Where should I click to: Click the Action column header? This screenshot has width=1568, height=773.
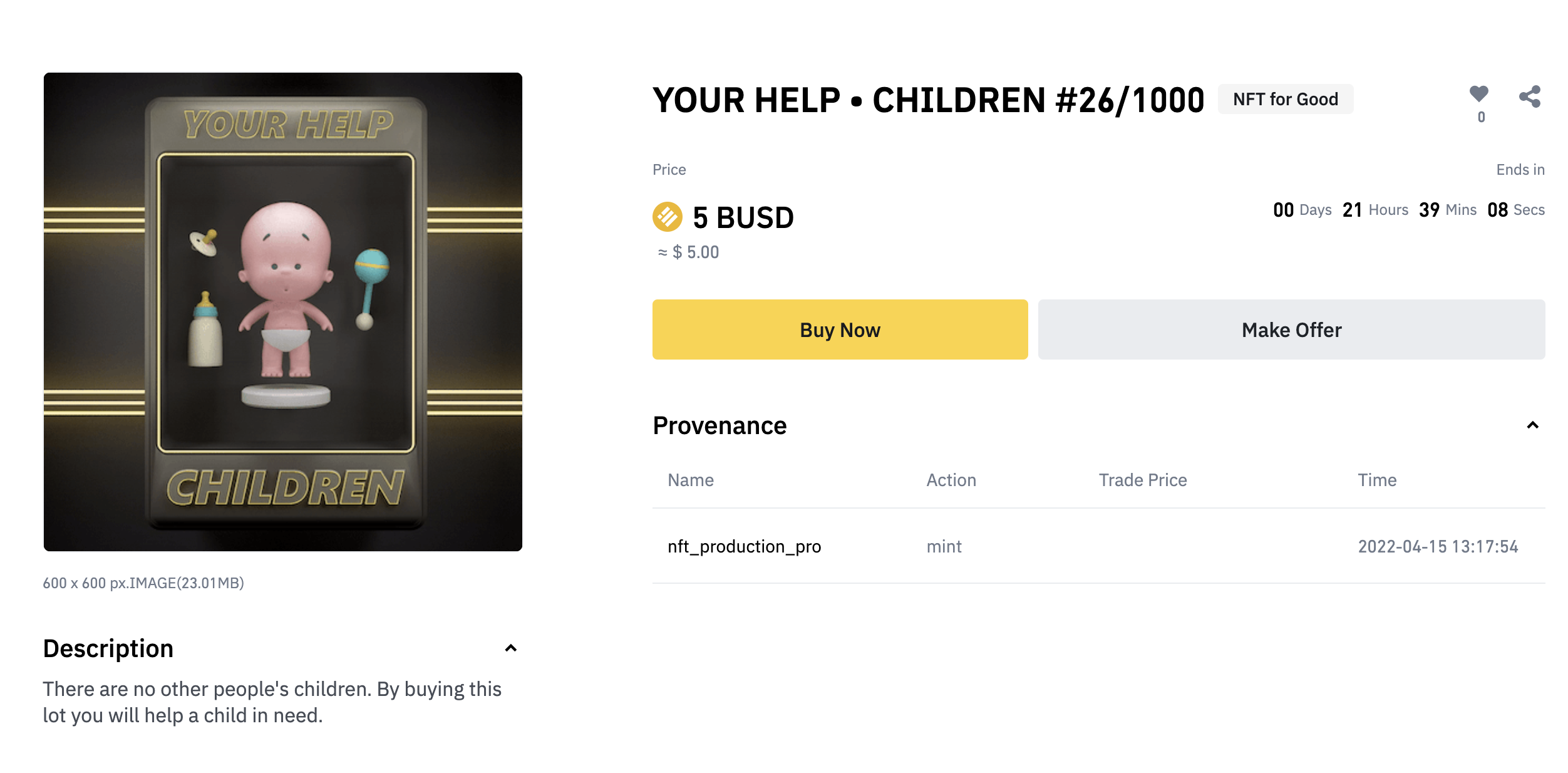pyautogui.click(x=951, y=480)
